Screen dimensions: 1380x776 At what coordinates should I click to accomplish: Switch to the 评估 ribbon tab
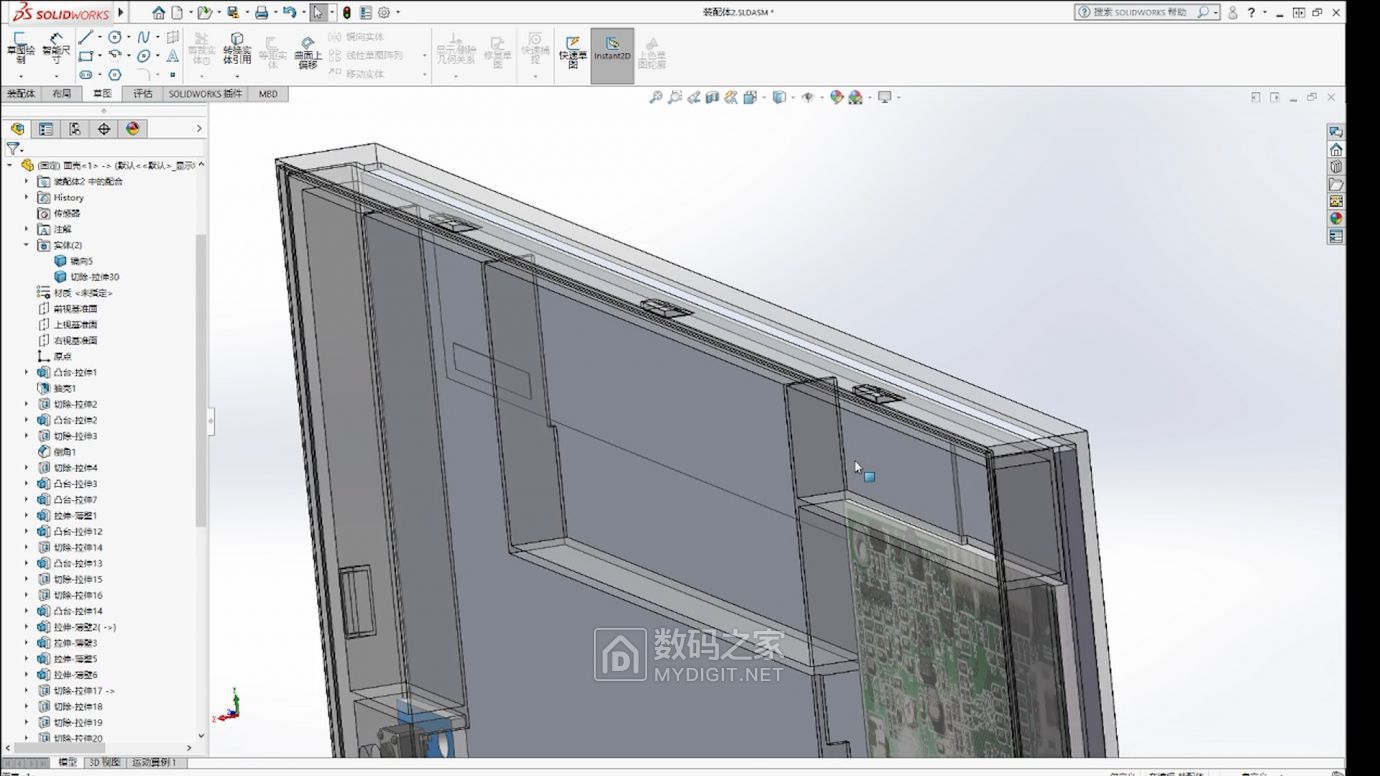click(x=143, y=94)
